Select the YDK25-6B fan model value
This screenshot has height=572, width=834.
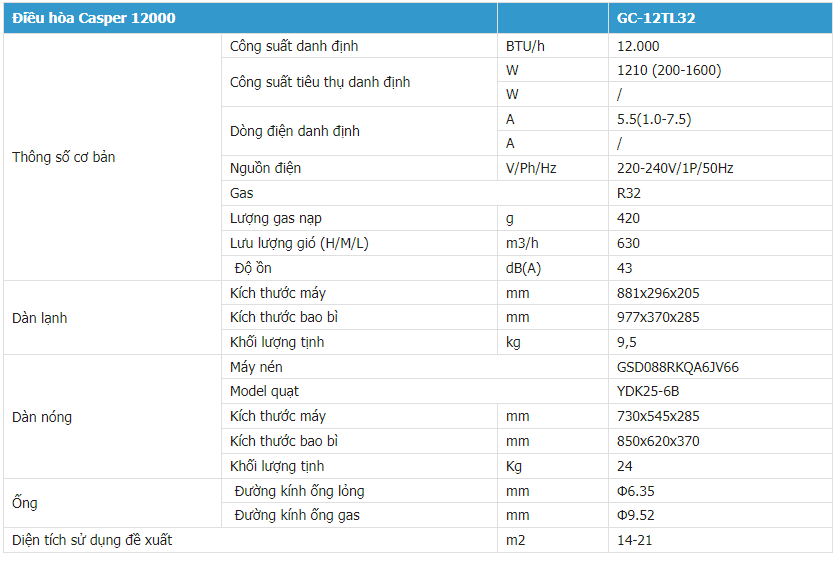tap(648, 391)
